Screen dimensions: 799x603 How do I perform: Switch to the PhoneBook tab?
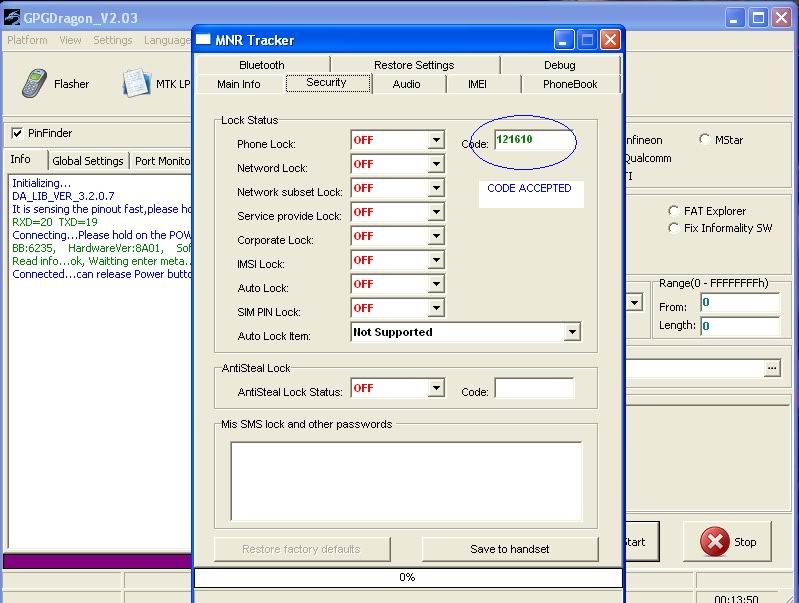tap(570, 84)
